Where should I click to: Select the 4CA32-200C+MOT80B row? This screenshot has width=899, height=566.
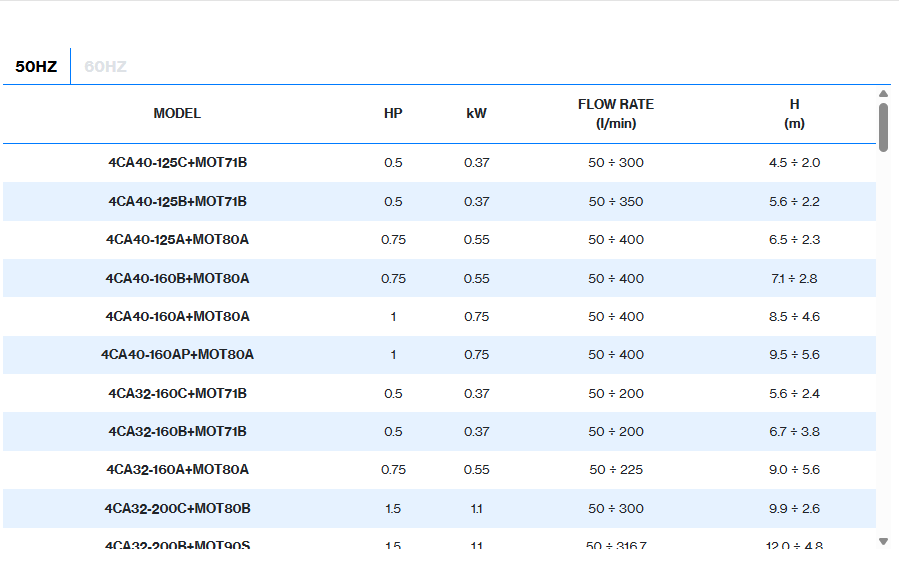[177, 509]
